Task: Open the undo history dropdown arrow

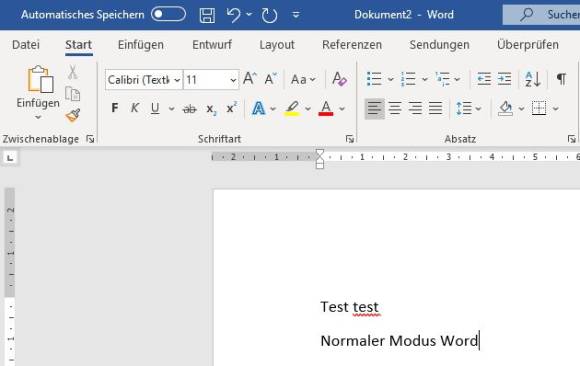Action: pos(249,14)
